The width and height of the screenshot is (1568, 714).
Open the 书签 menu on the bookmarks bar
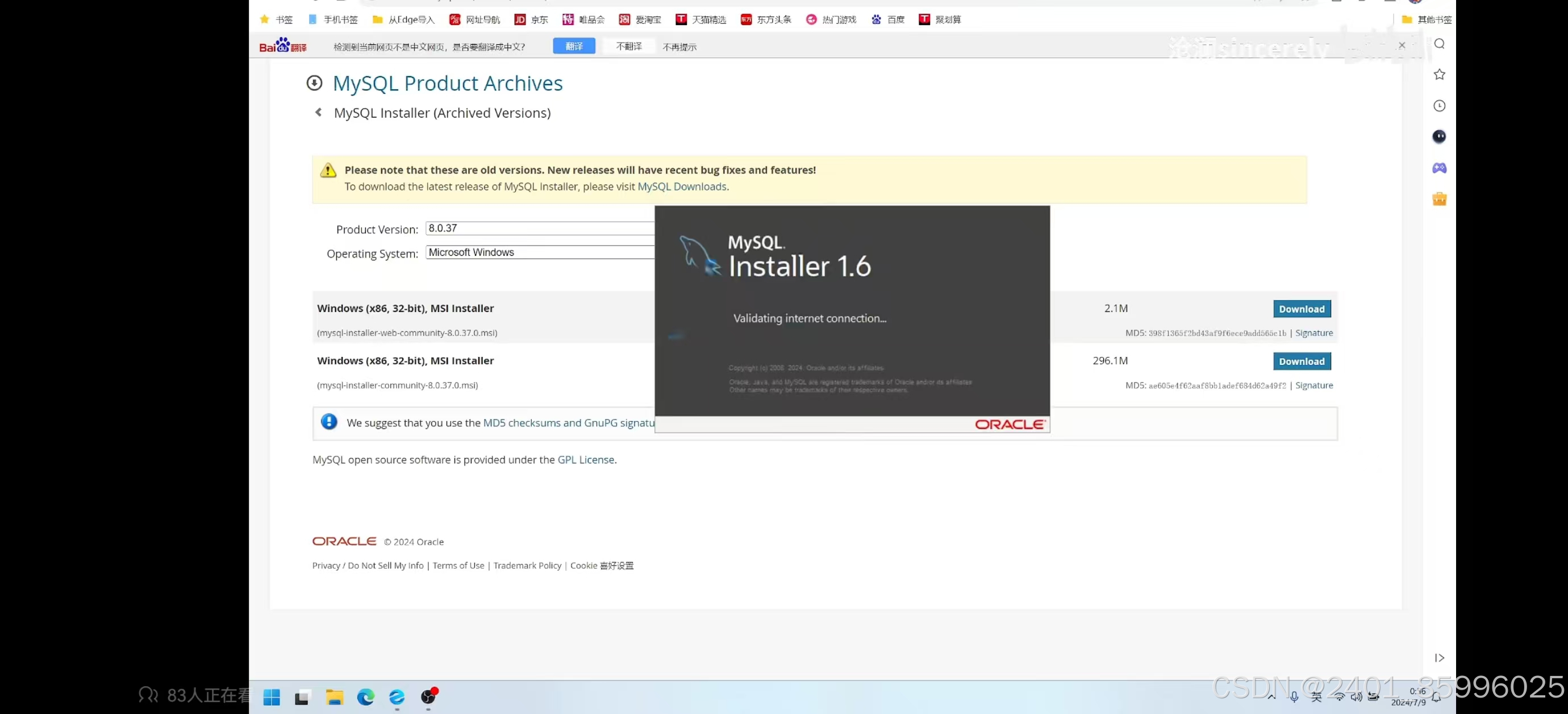(x=277, y=19)
